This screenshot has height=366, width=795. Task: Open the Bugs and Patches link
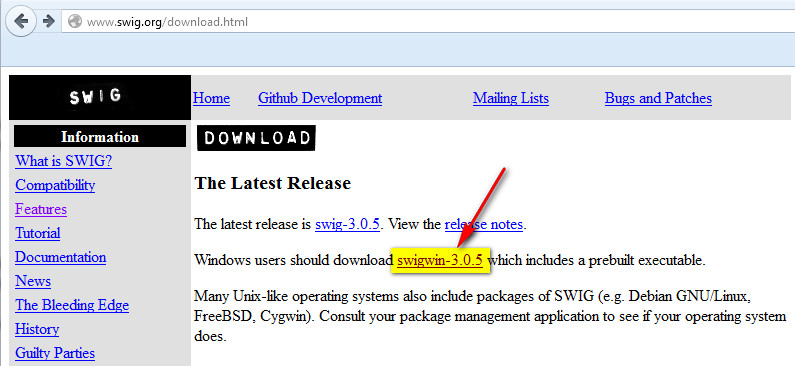pyautogui.click(x=658, y=98)
